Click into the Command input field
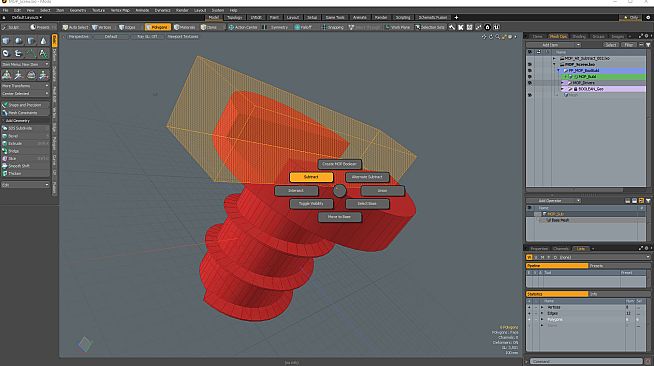Image resolution: width=654 pixels, height=366 pixels. click(x=586, y=361)
